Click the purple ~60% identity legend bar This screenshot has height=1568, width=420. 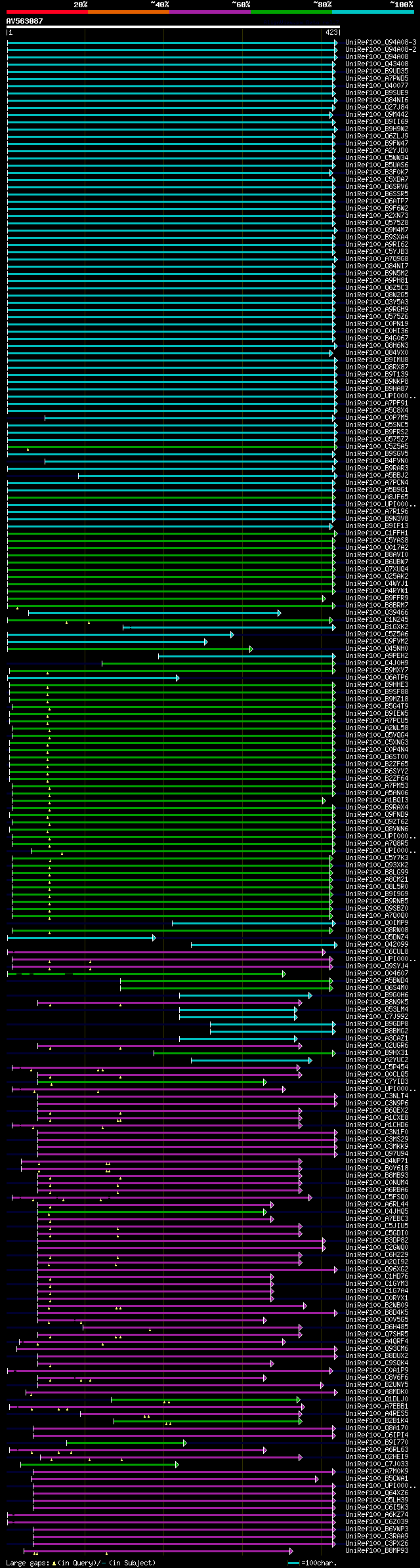point(210,12)
